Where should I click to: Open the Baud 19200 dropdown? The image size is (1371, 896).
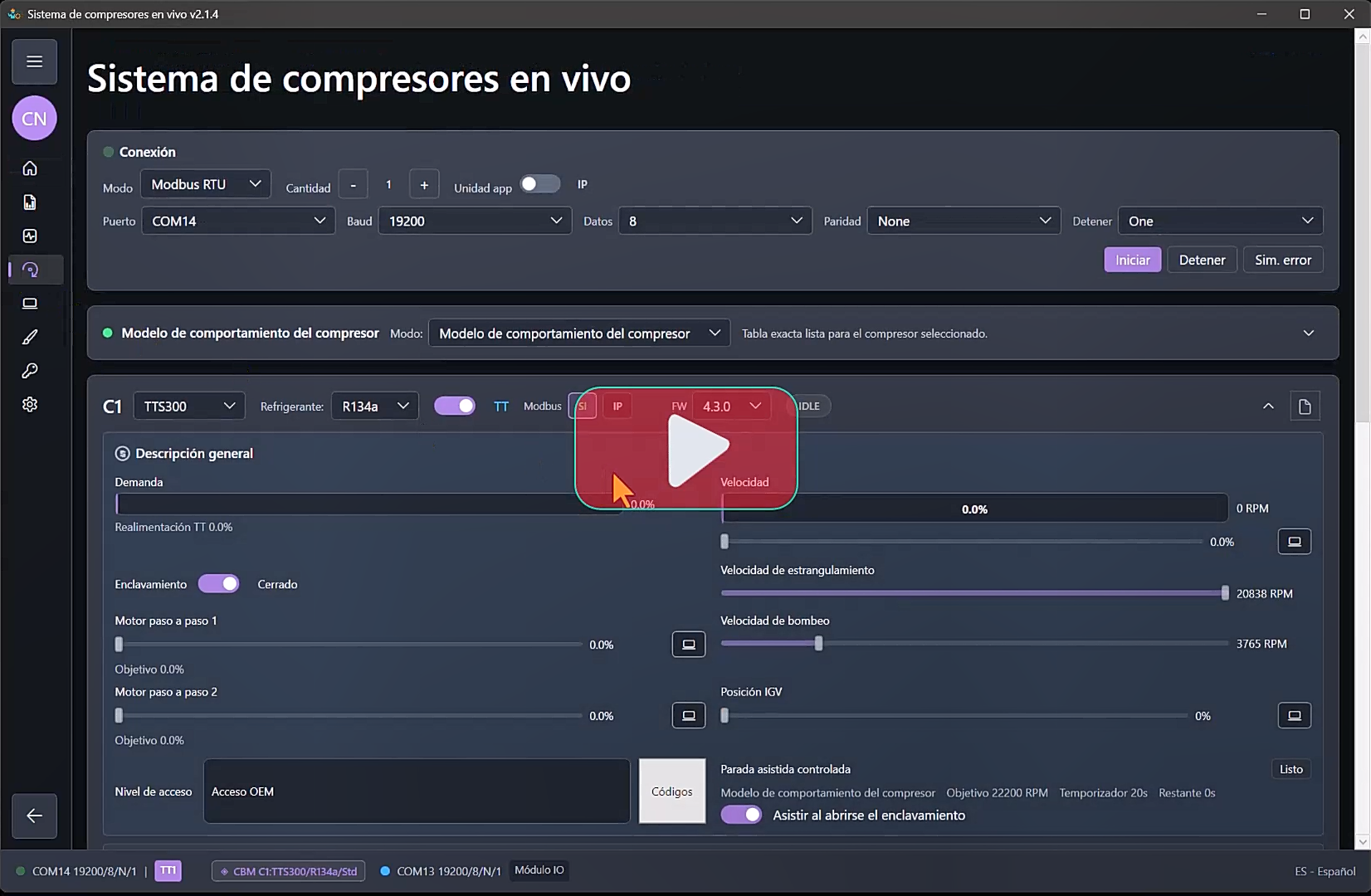[x=475, y=221]
